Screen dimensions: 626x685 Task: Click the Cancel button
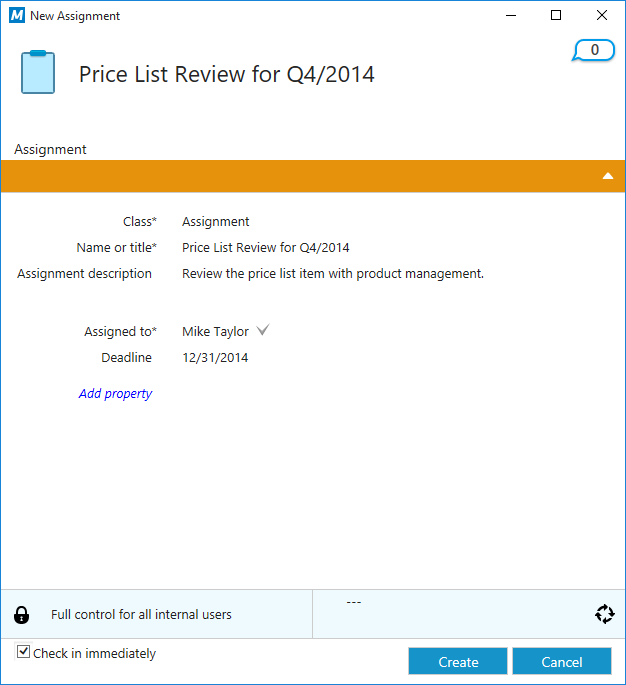coord(561,662)
